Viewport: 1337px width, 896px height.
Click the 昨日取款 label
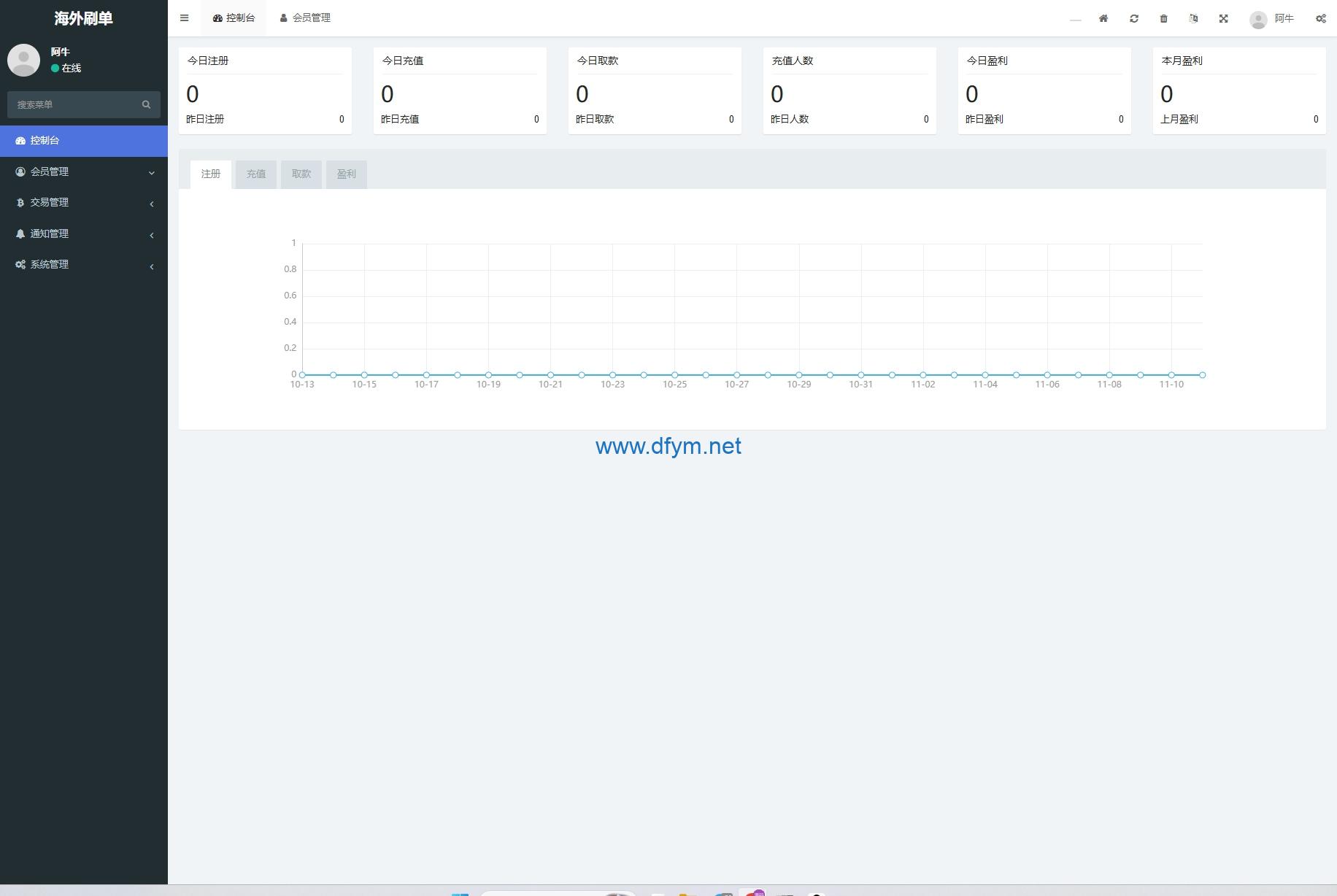click(x=595, y=120)
